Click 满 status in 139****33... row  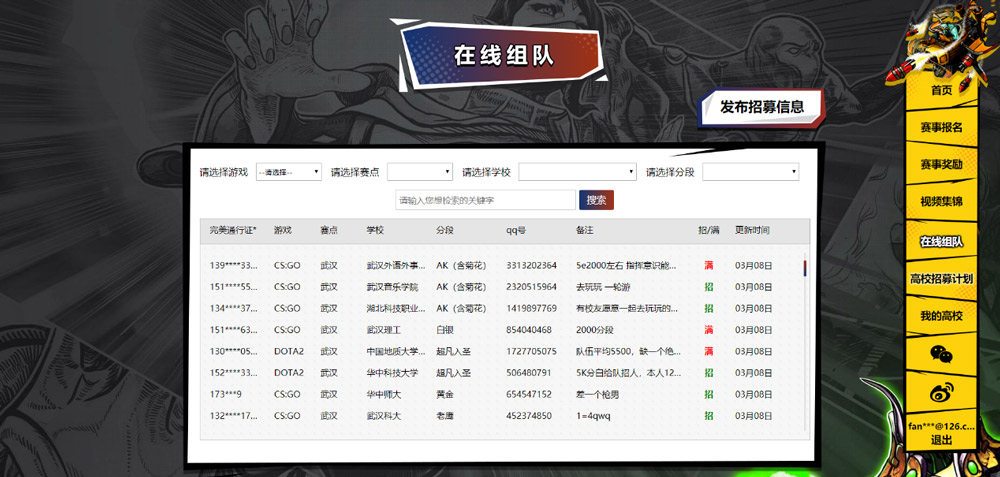(709, 265)
